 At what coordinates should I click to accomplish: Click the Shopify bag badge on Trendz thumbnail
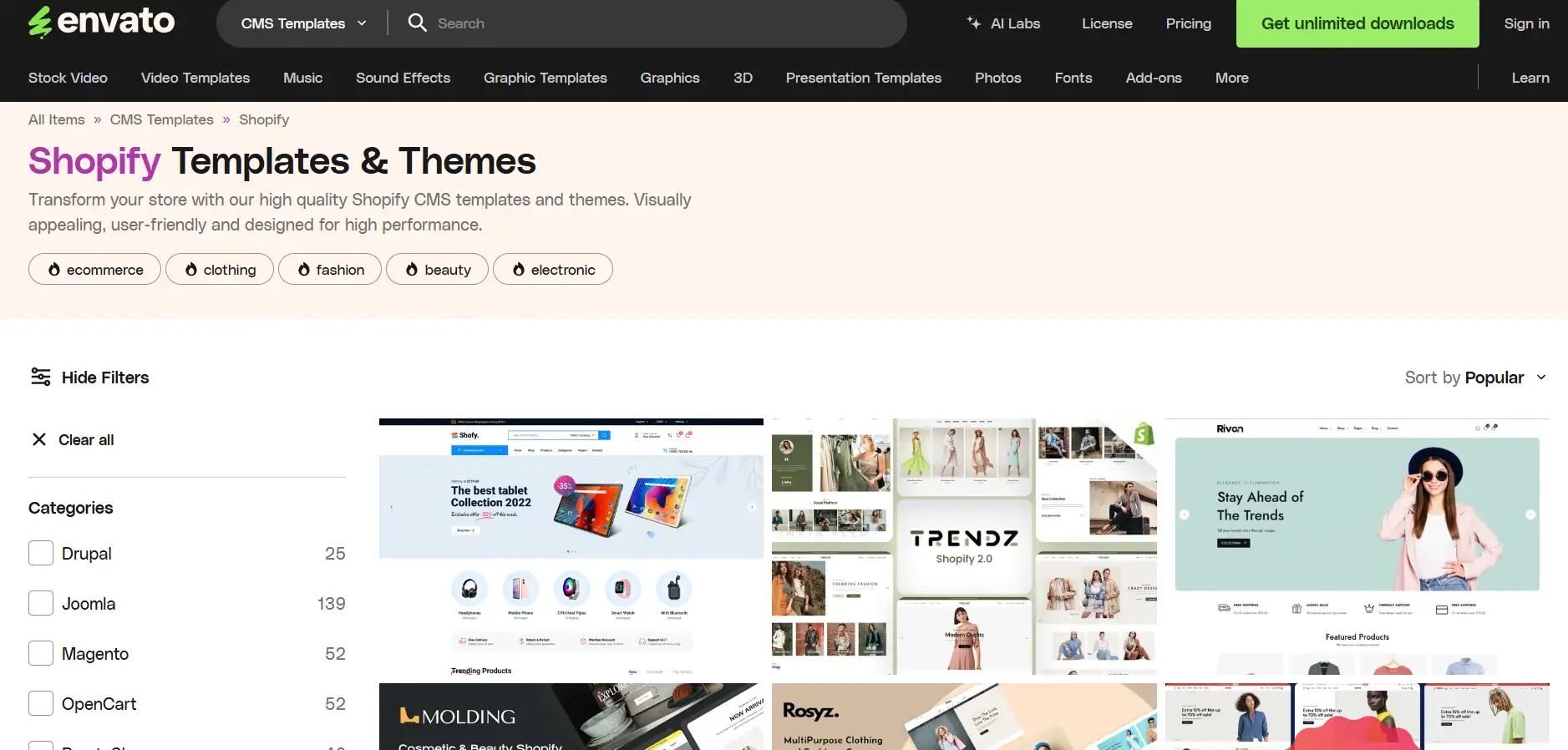[1144, 433]
